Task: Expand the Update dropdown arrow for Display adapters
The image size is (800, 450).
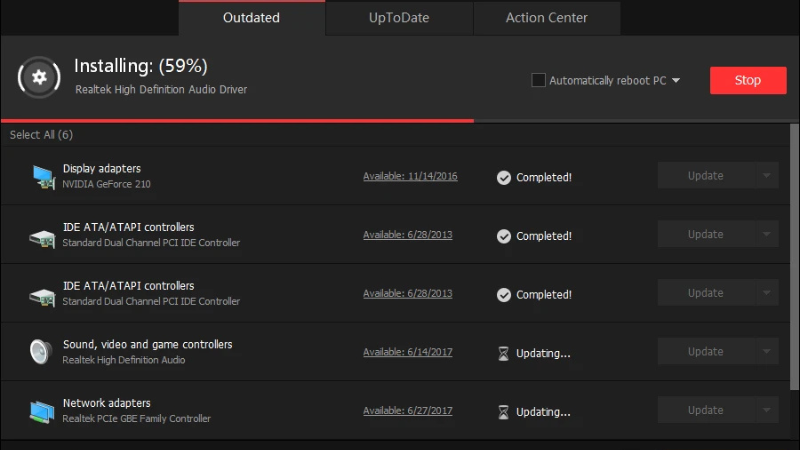Action: pyautogui.click(x=767, y=176)
